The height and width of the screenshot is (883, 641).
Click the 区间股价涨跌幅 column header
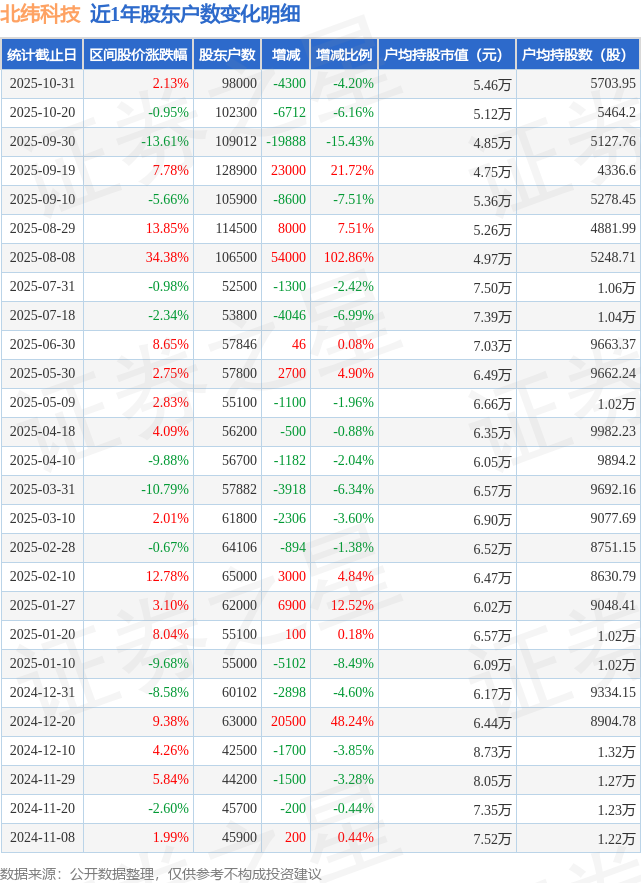(137, 55)
